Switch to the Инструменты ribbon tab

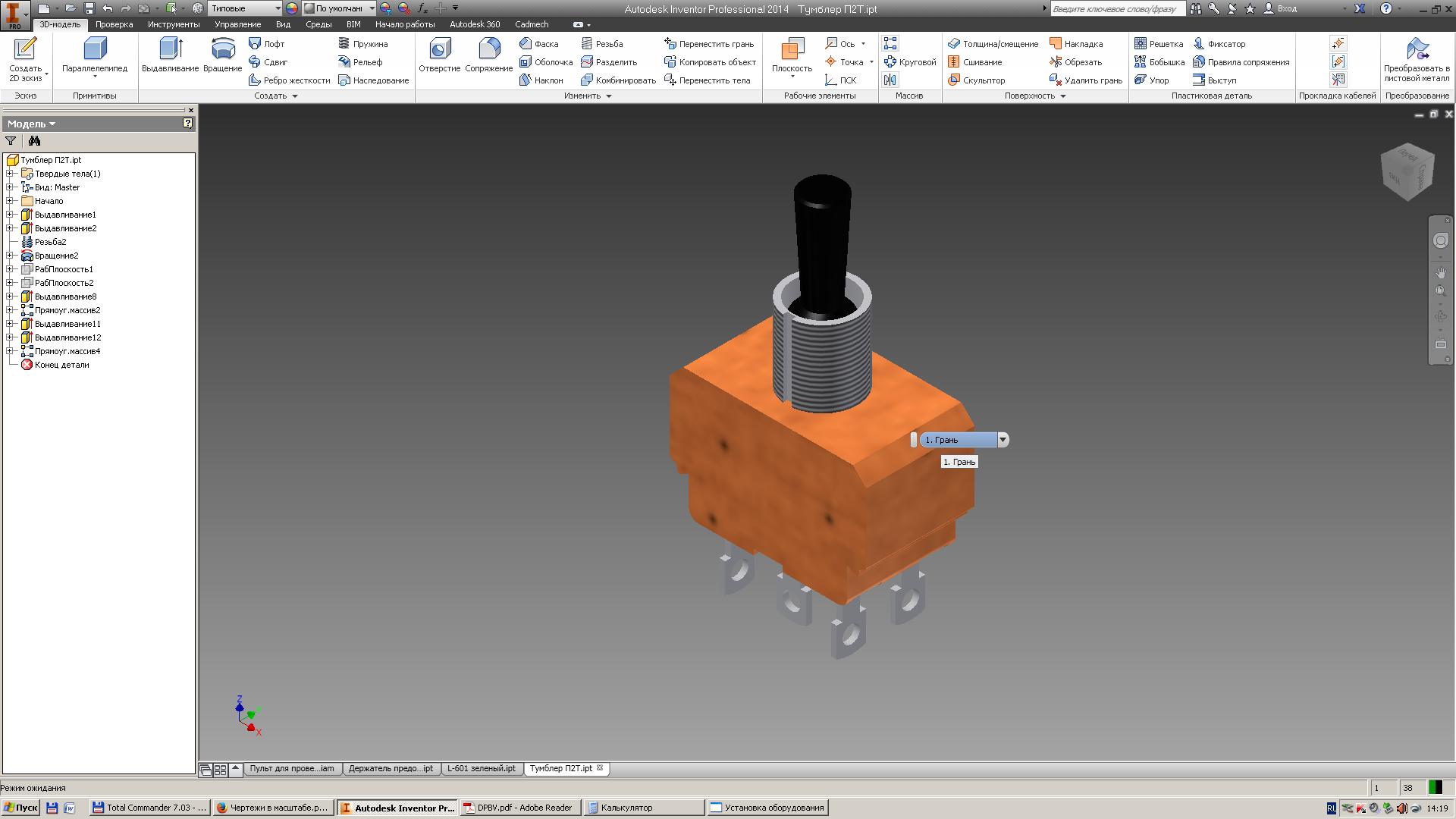click(x=174, y=24)
